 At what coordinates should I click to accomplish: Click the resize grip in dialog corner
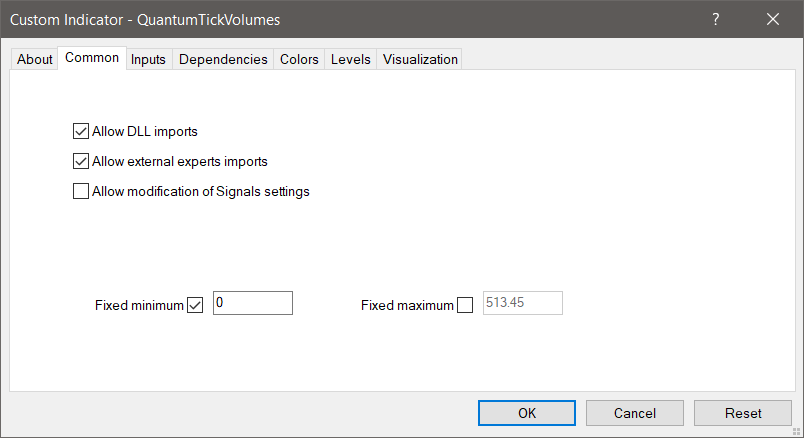[797, 431]
